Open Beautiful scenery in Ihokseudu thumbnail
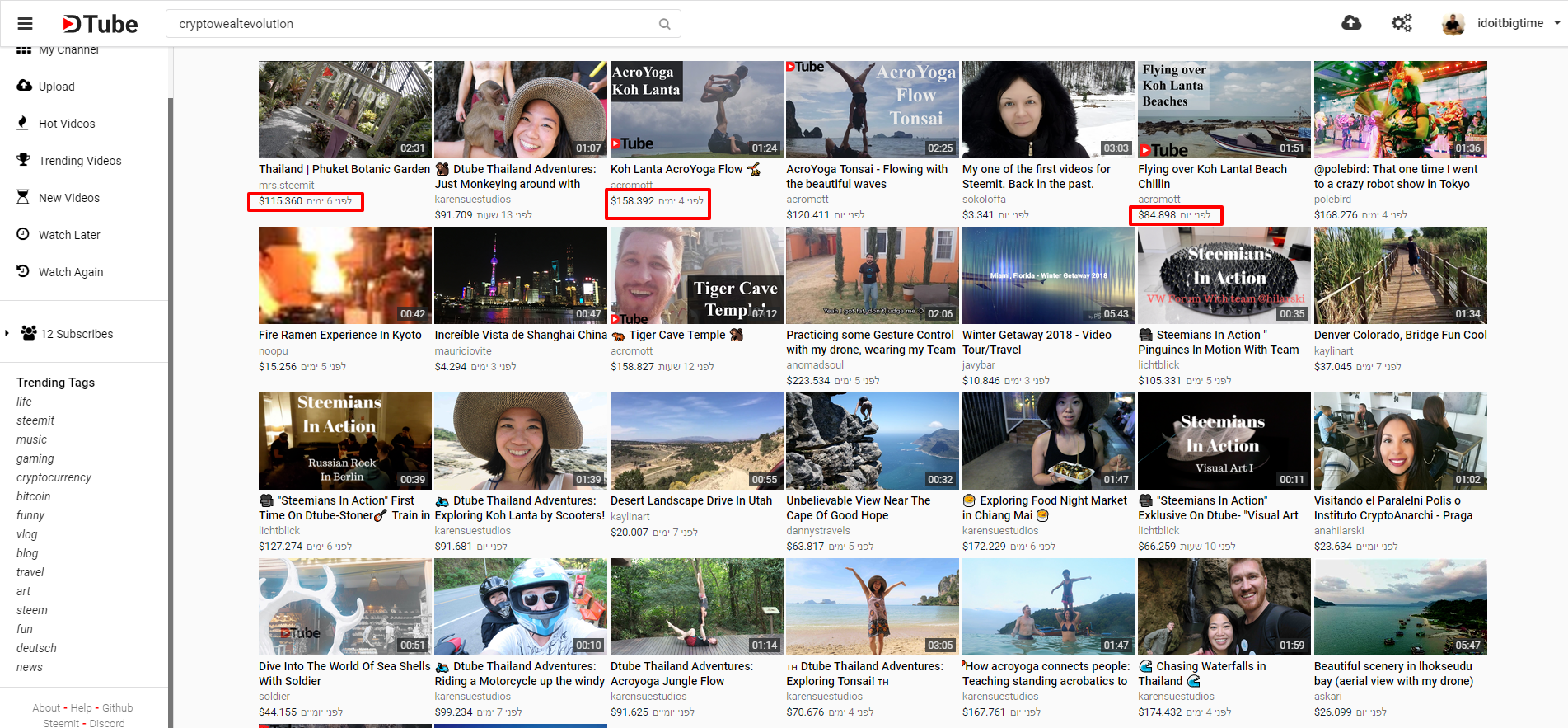The image size is (1568, 728). click(x=1401, y=607)
